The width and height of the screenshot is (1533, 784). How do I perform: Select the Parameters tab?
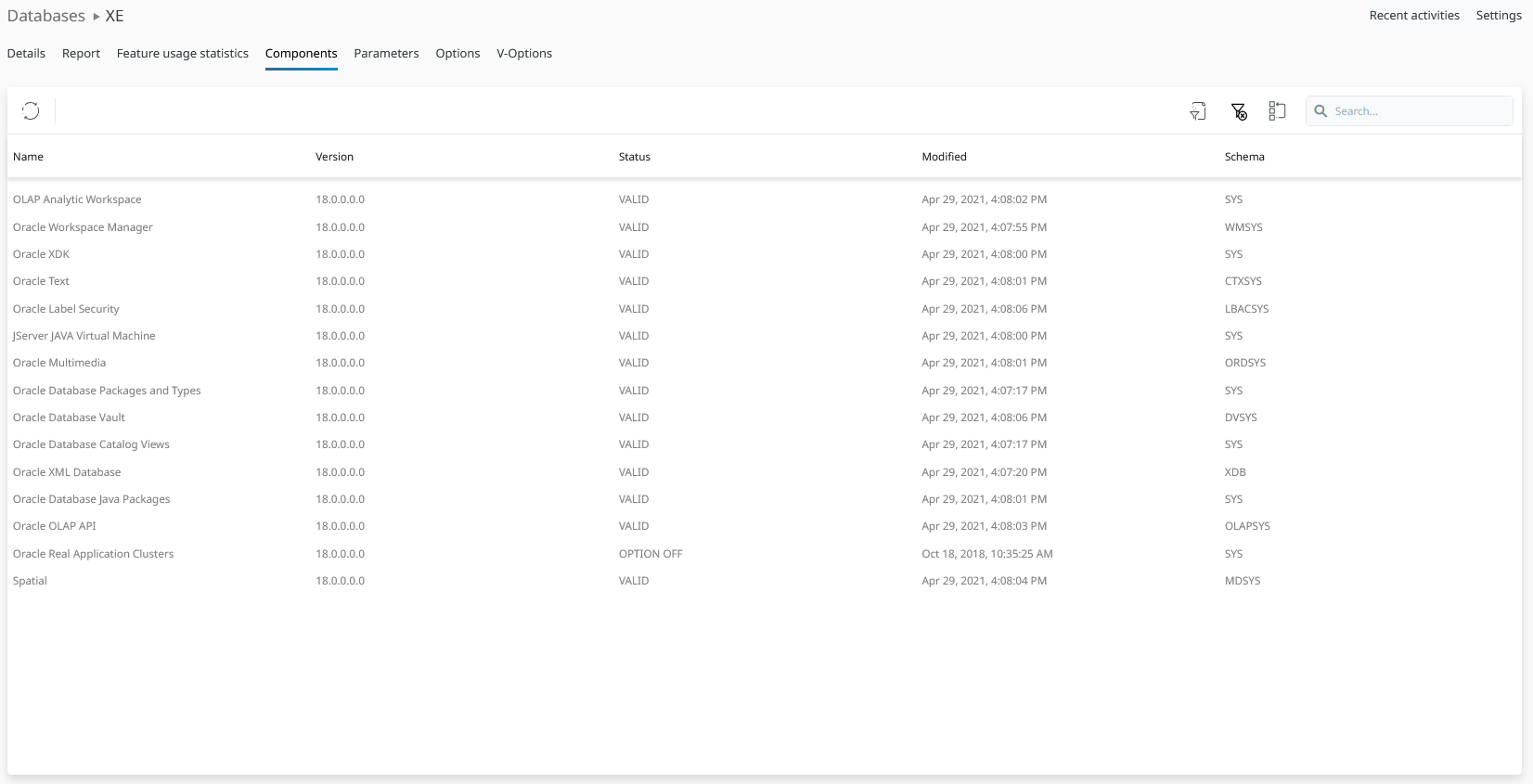click(386, 54)
